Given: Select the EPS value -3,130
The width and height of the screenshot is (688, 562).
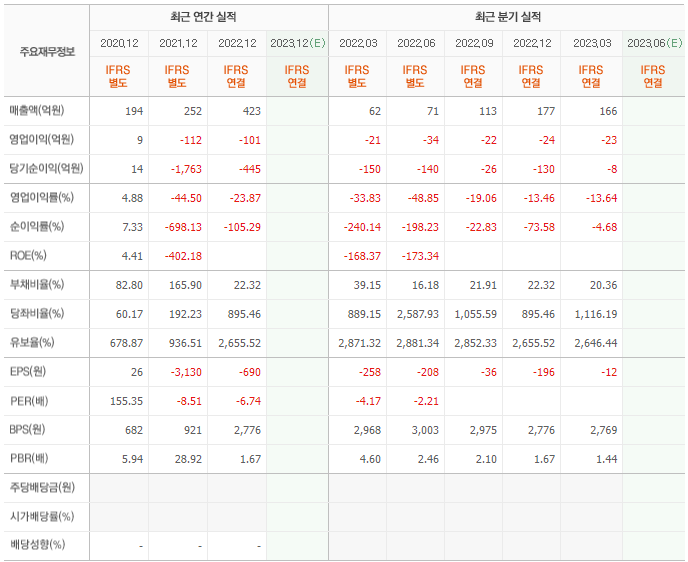Looking at the screenshot, I should 186,372.
